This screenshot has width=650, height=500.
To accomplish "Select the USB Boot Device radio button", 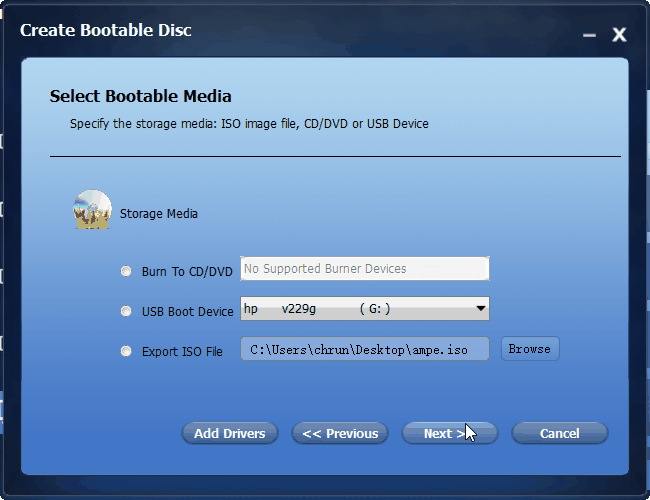I will (126, 311).
